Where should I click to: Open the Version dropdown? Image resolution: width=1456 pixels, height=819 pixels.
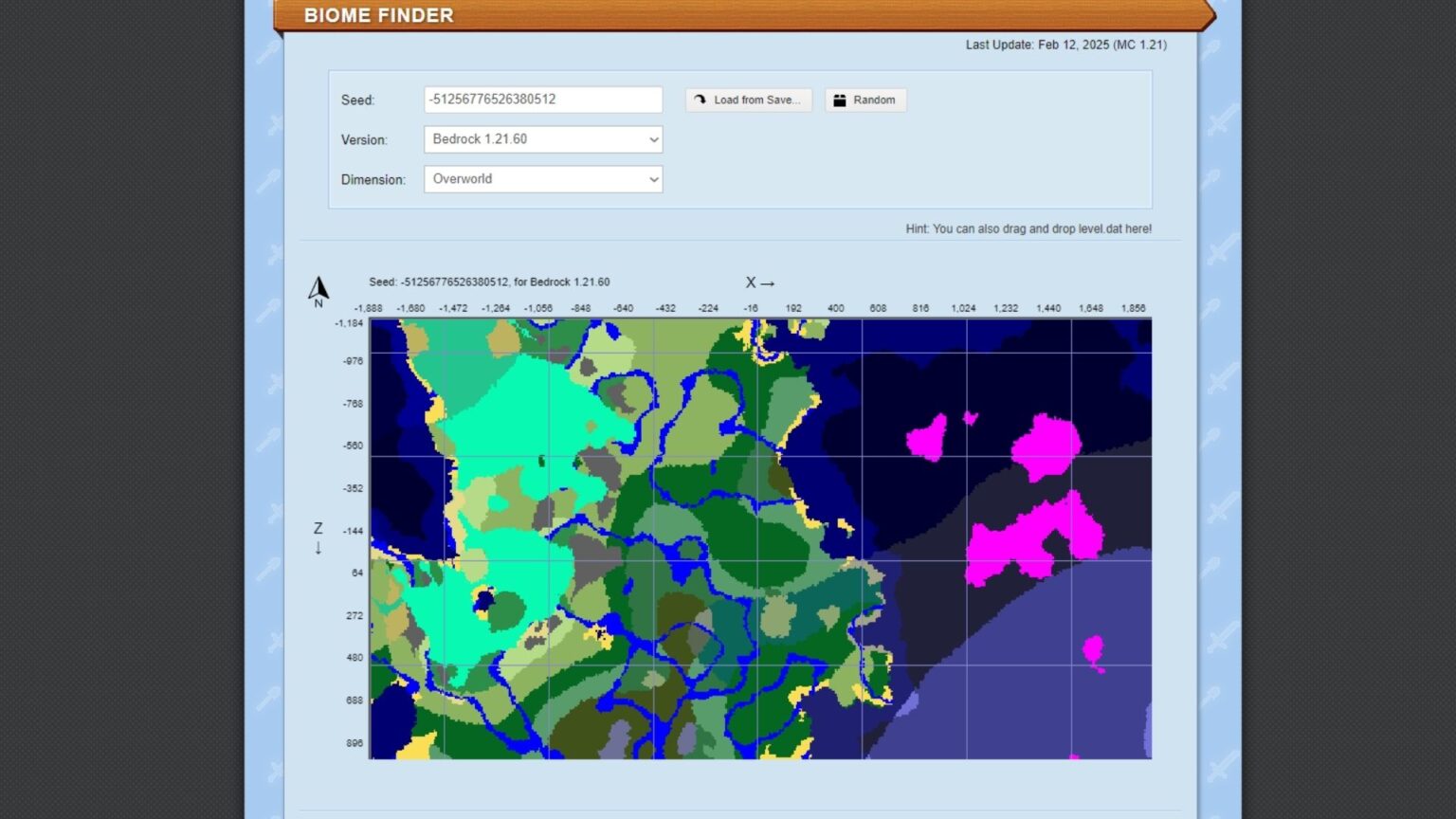tap(542, 139)
